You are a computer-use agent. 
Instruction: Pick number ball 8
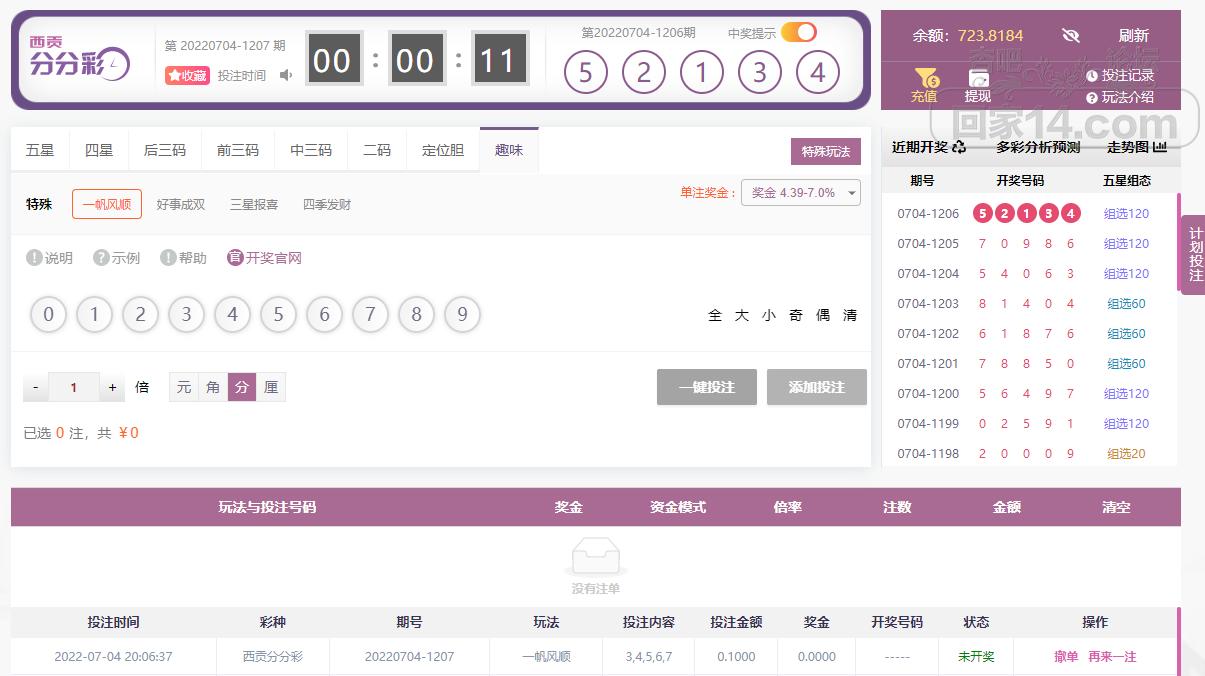[x=416, y=315]
